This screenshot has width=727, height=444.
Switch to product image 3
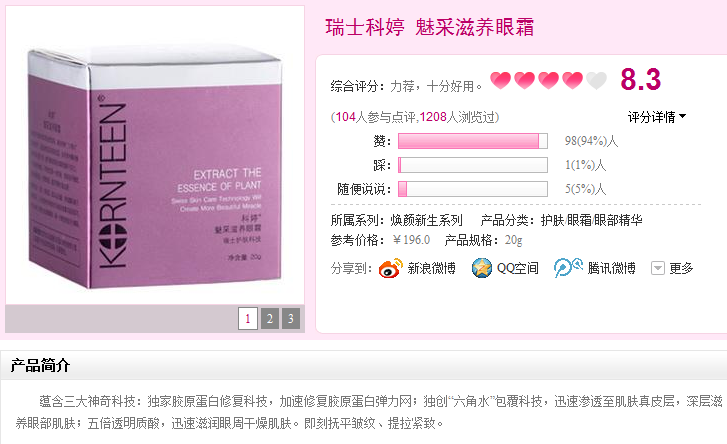(x=291, y=318)
